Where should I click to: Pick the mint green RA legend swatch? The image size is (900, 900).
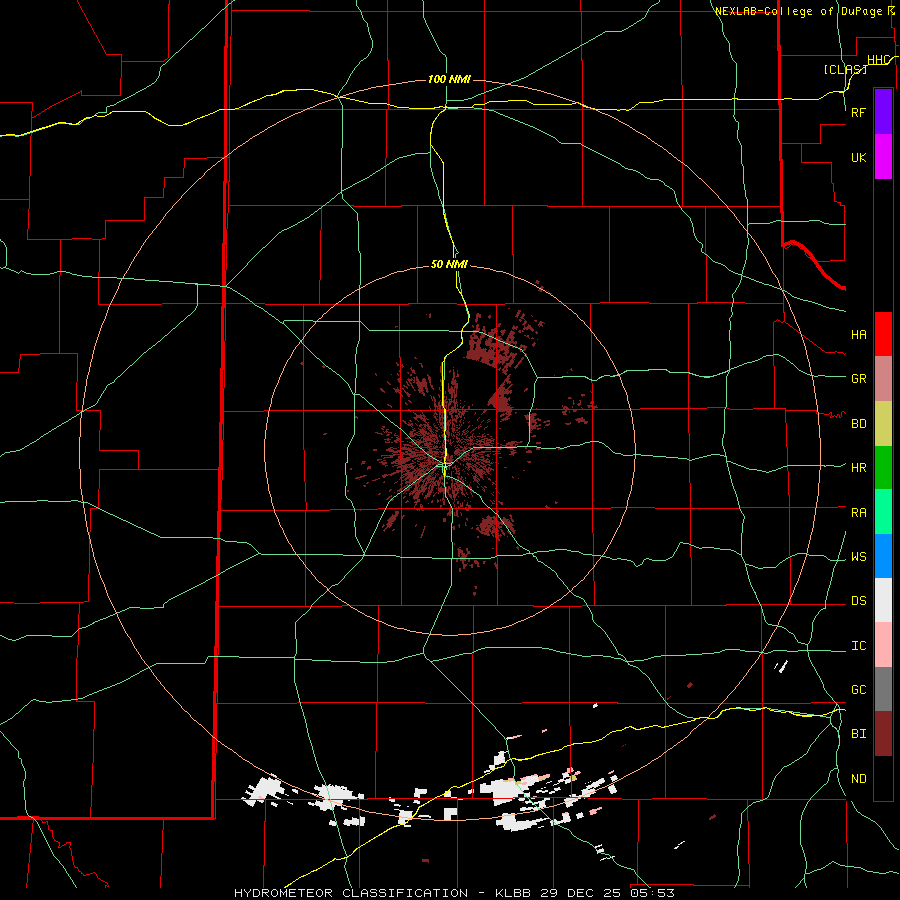pos(883,512)
